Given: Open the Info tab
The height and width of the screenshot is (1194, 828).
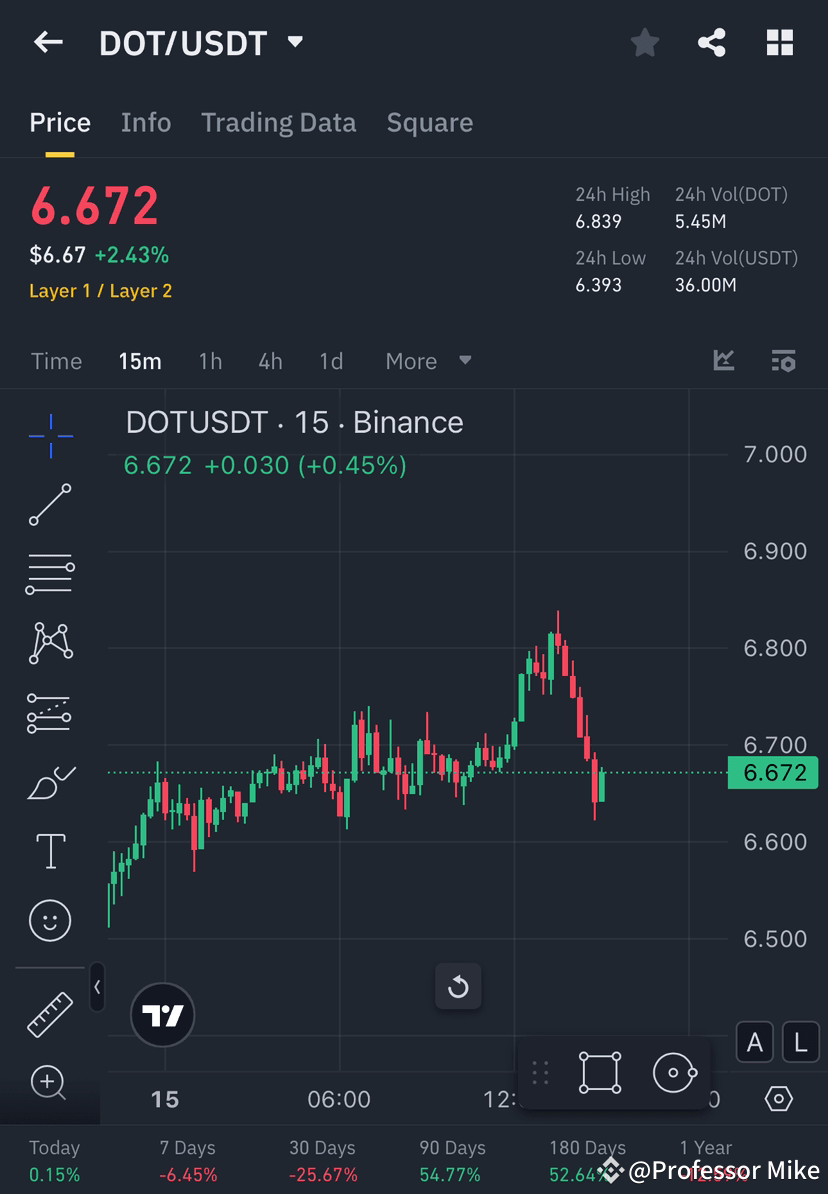Looking at the screenshot, I should pyautogui.click(x=145, y=122).
